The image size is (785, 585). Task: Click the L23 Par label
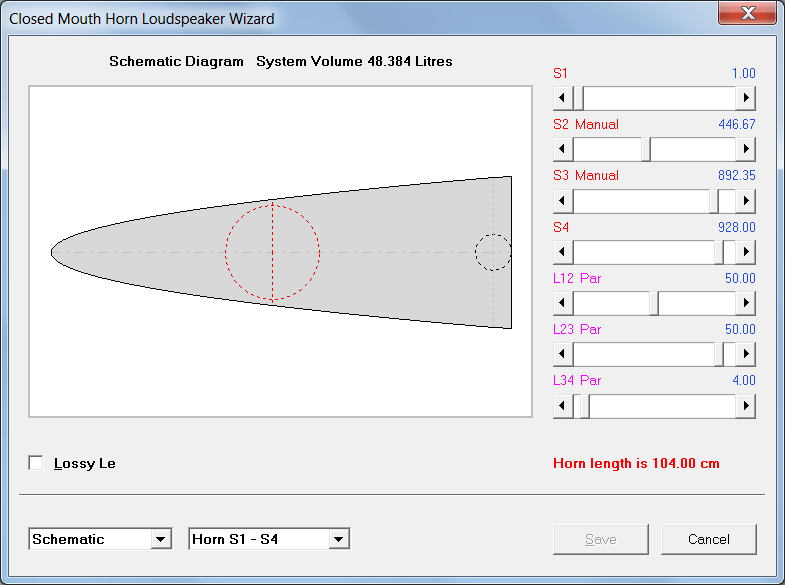577,329
